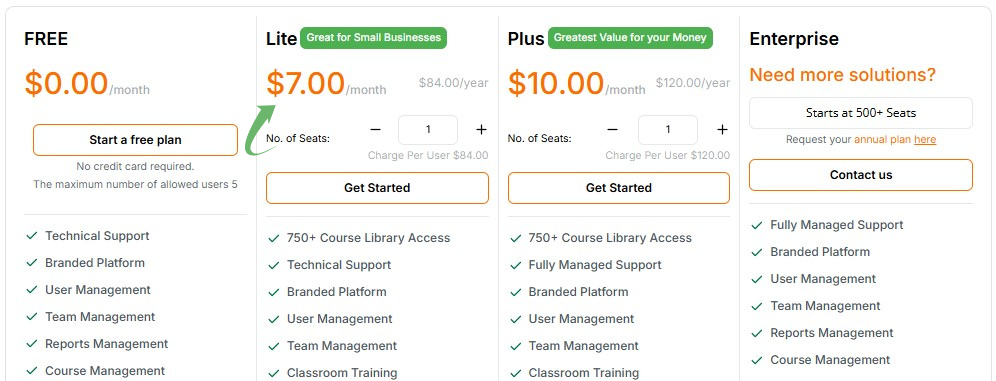The image size is (996, 381).
Task: Click checkmark beside Plus Fully Managed Support
Action: pyautogui.click(x=515, y=265)
